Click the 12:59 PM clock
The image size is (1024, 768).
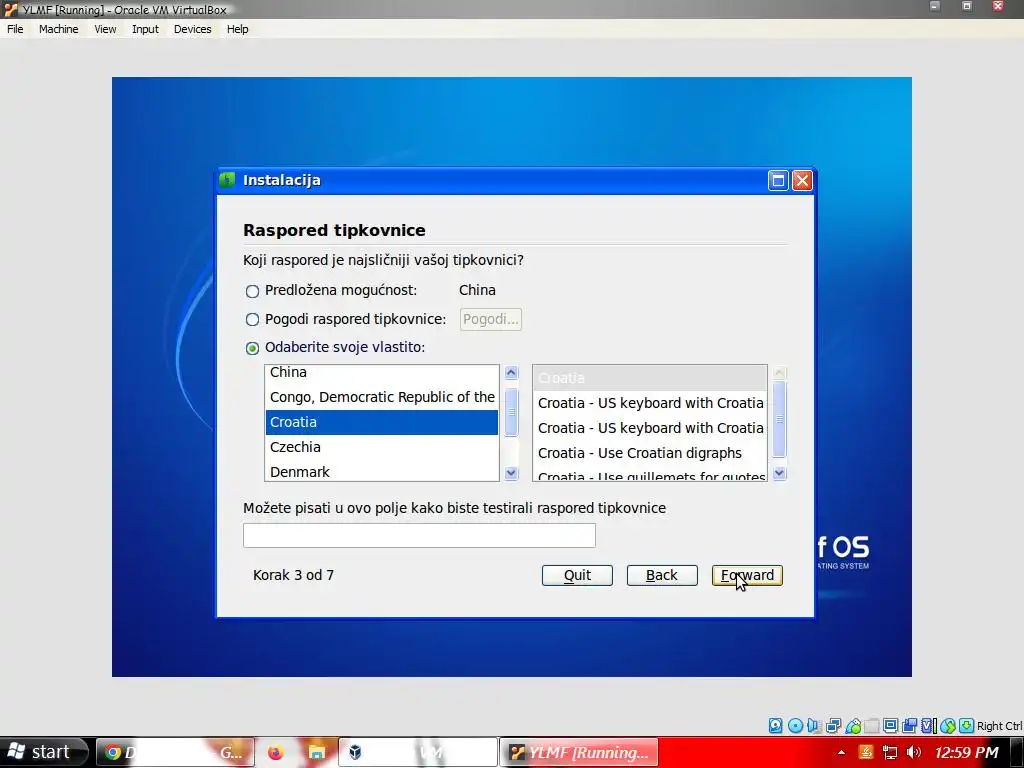click(x=967, y=752)
